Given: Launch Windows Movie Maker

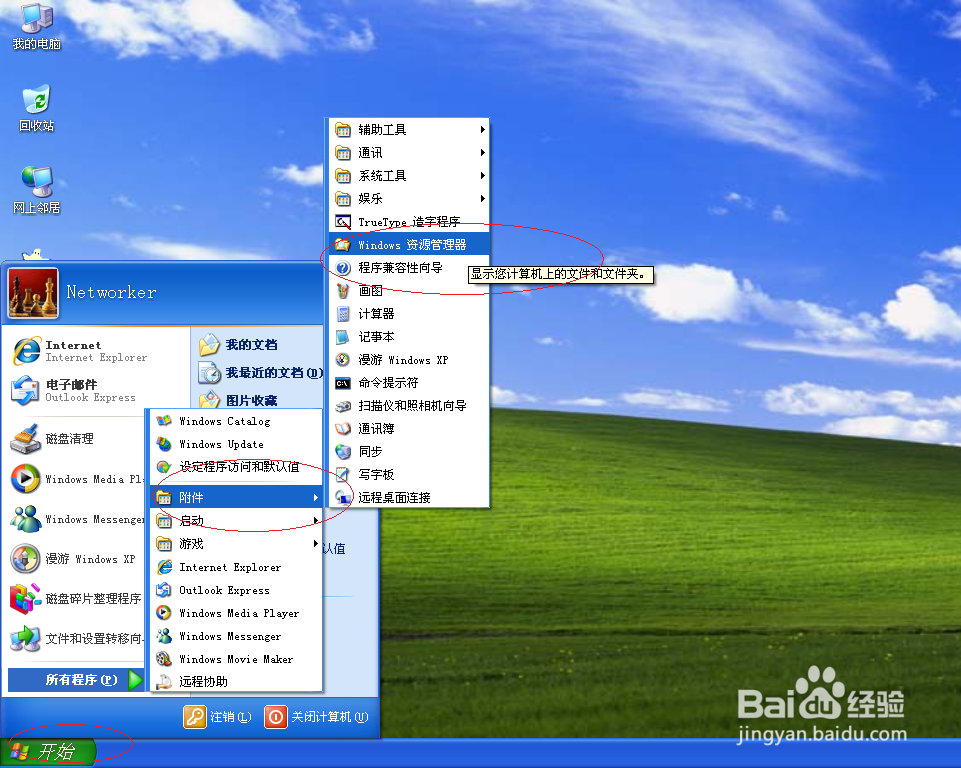Looking at the screenshot, I should point(237,659).
